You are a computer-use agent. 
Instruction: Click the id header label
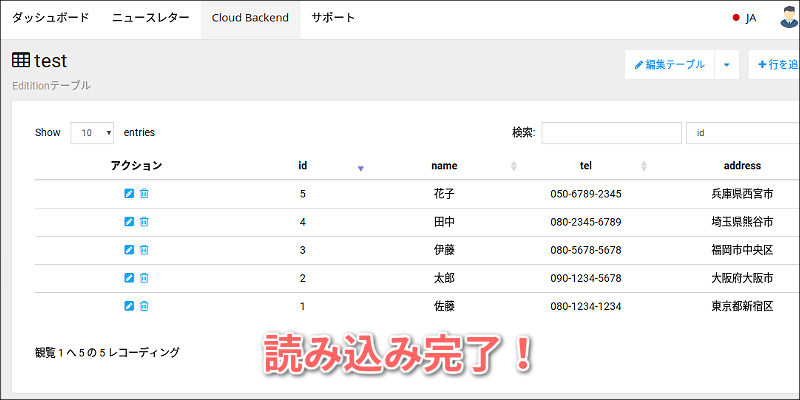click(303, 166)
